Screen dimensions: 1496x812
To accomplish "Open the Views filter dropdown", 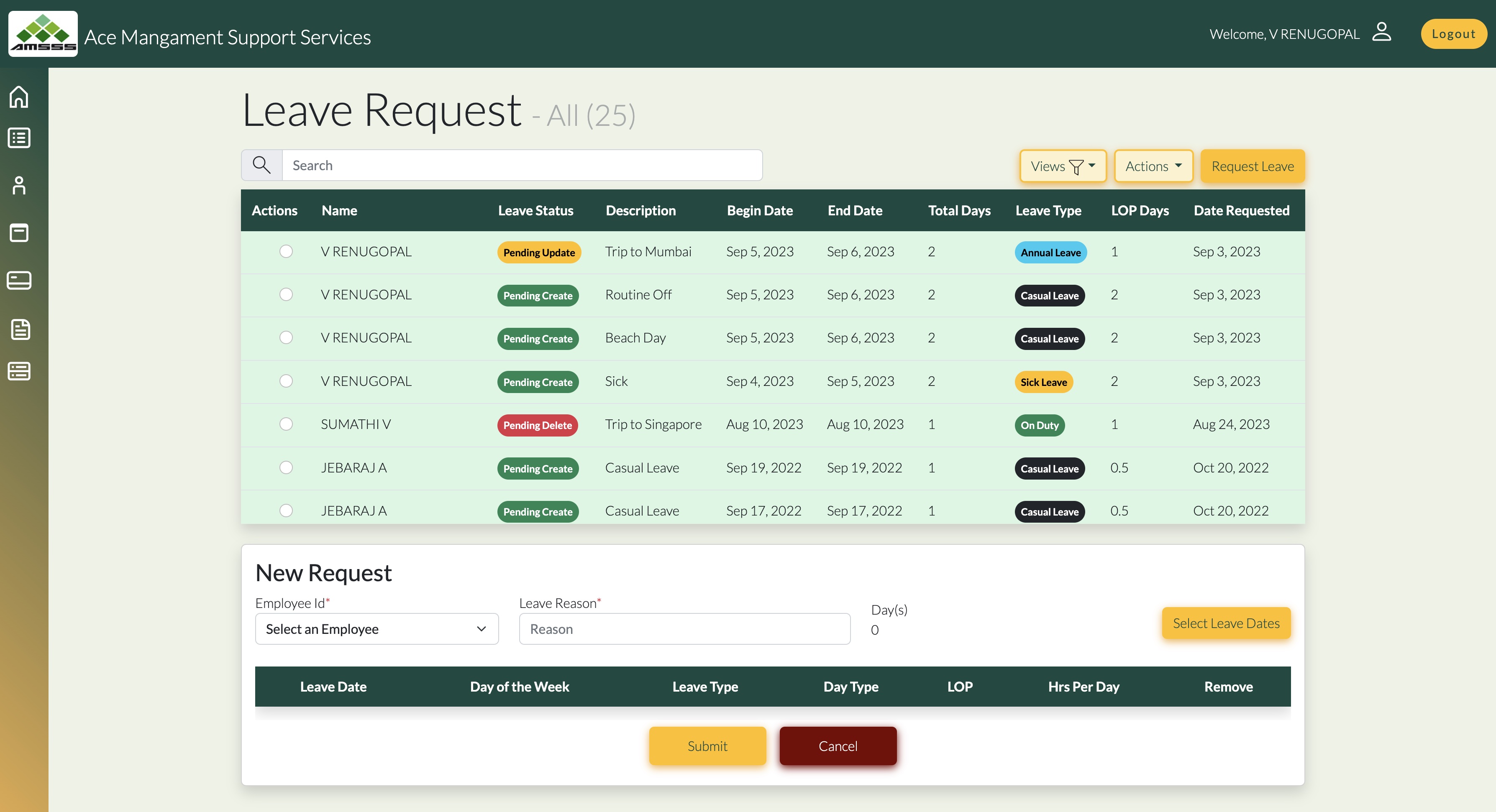I will pos(1063,166).
